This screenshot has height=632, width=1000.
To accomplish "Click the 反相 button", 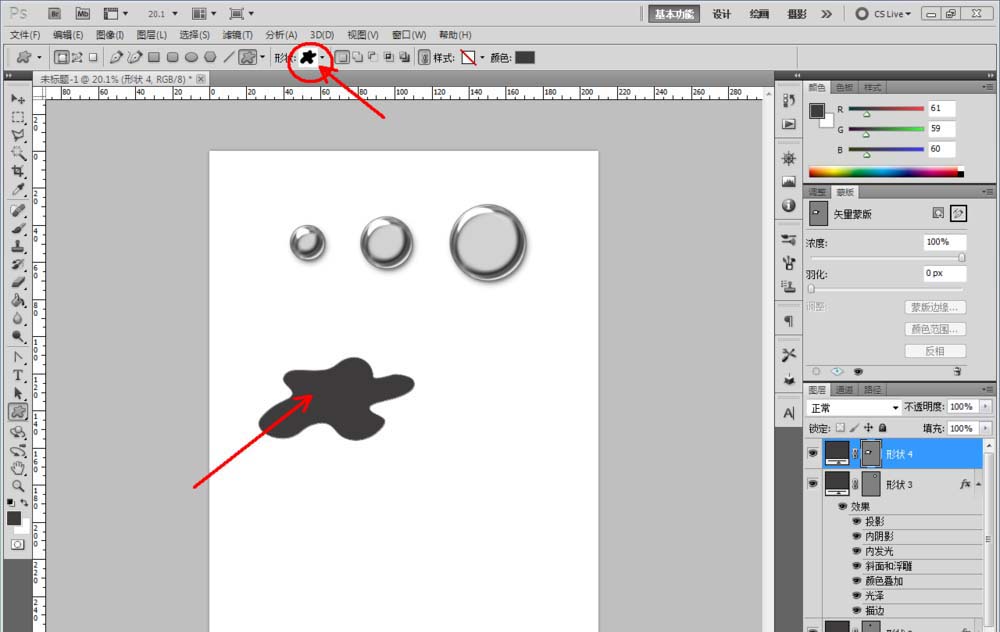I will pos(935,351).
